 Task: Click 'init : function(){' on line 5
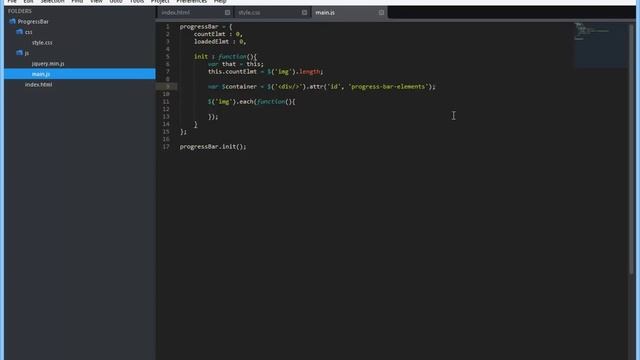pyautogui.click(x=225, y=57)
